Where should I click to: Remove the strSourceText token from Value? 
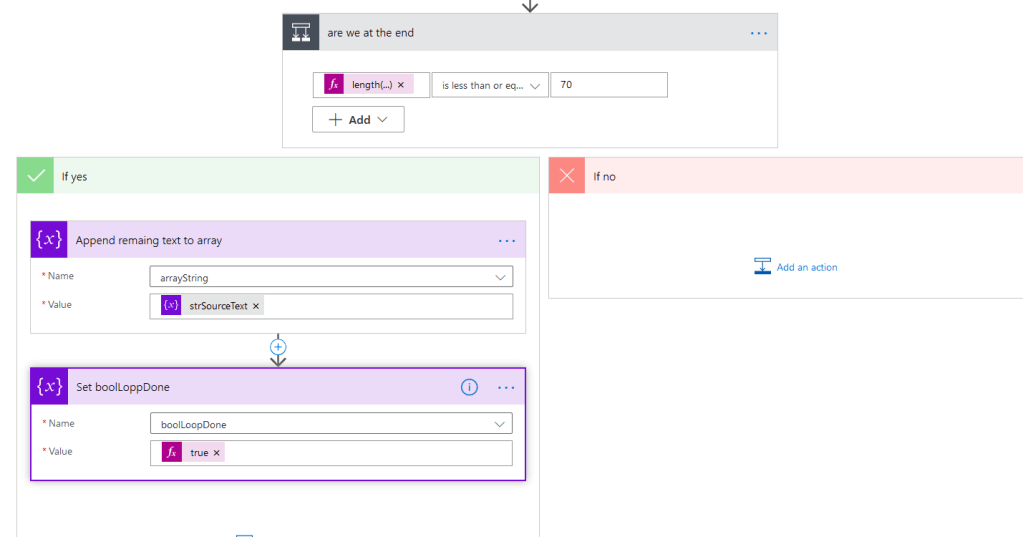(256, 306)
